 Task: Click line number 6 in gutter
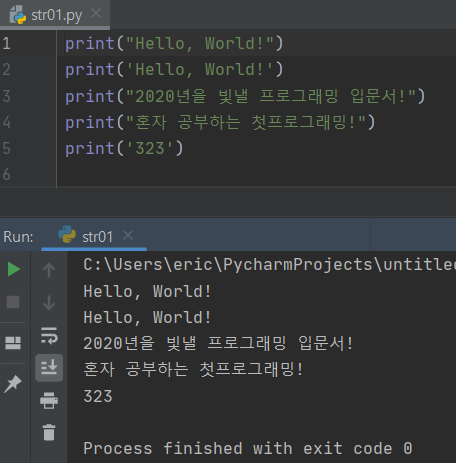(6, 174)
